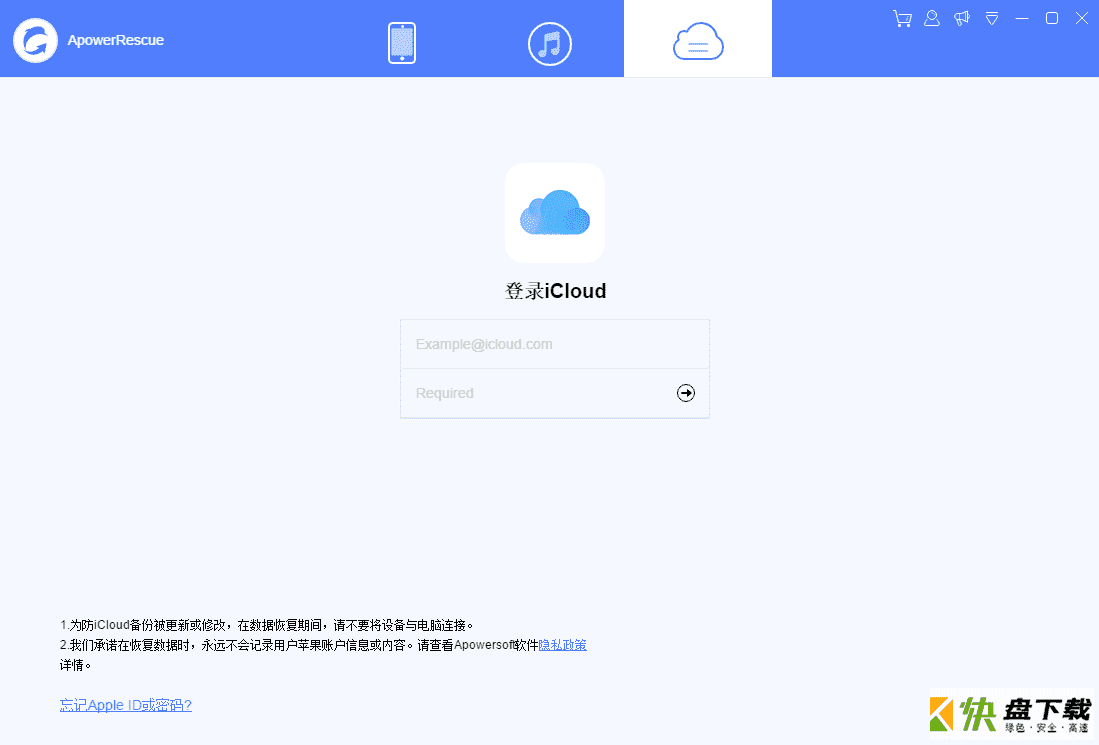Click the iCloud cloud logo image
The width and height of the screenshot is (1099, 745).
[x=555, y=213]
